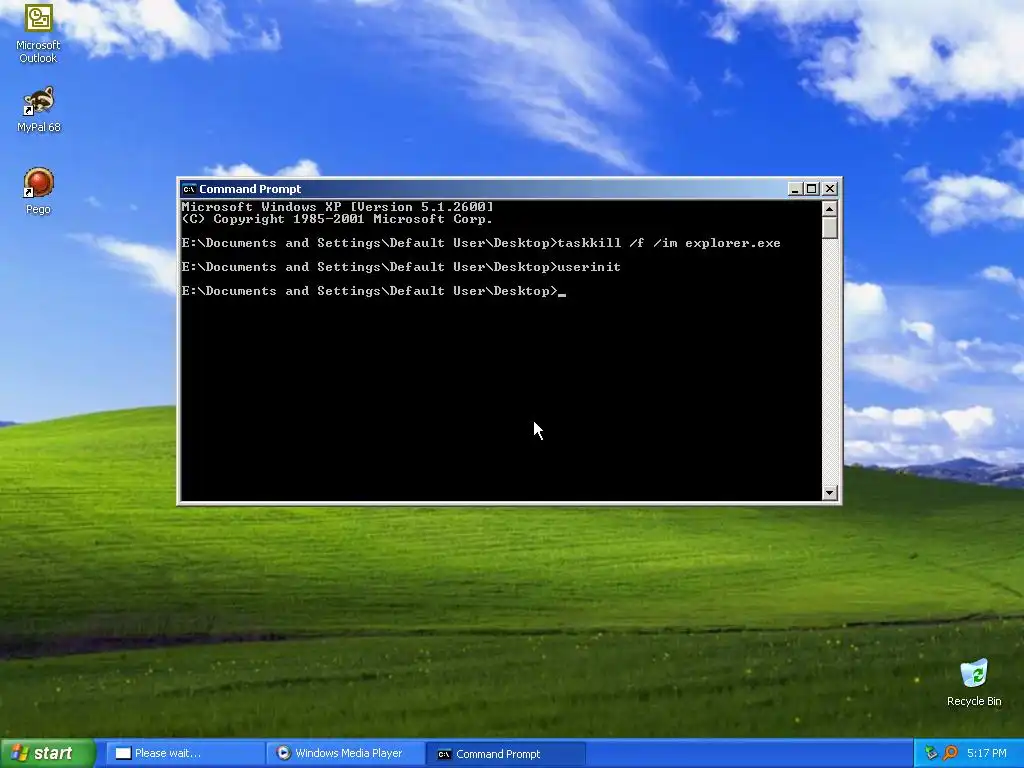Click the green network tray icon
This screenshot has width=1024, height=768.
point(931,753)
